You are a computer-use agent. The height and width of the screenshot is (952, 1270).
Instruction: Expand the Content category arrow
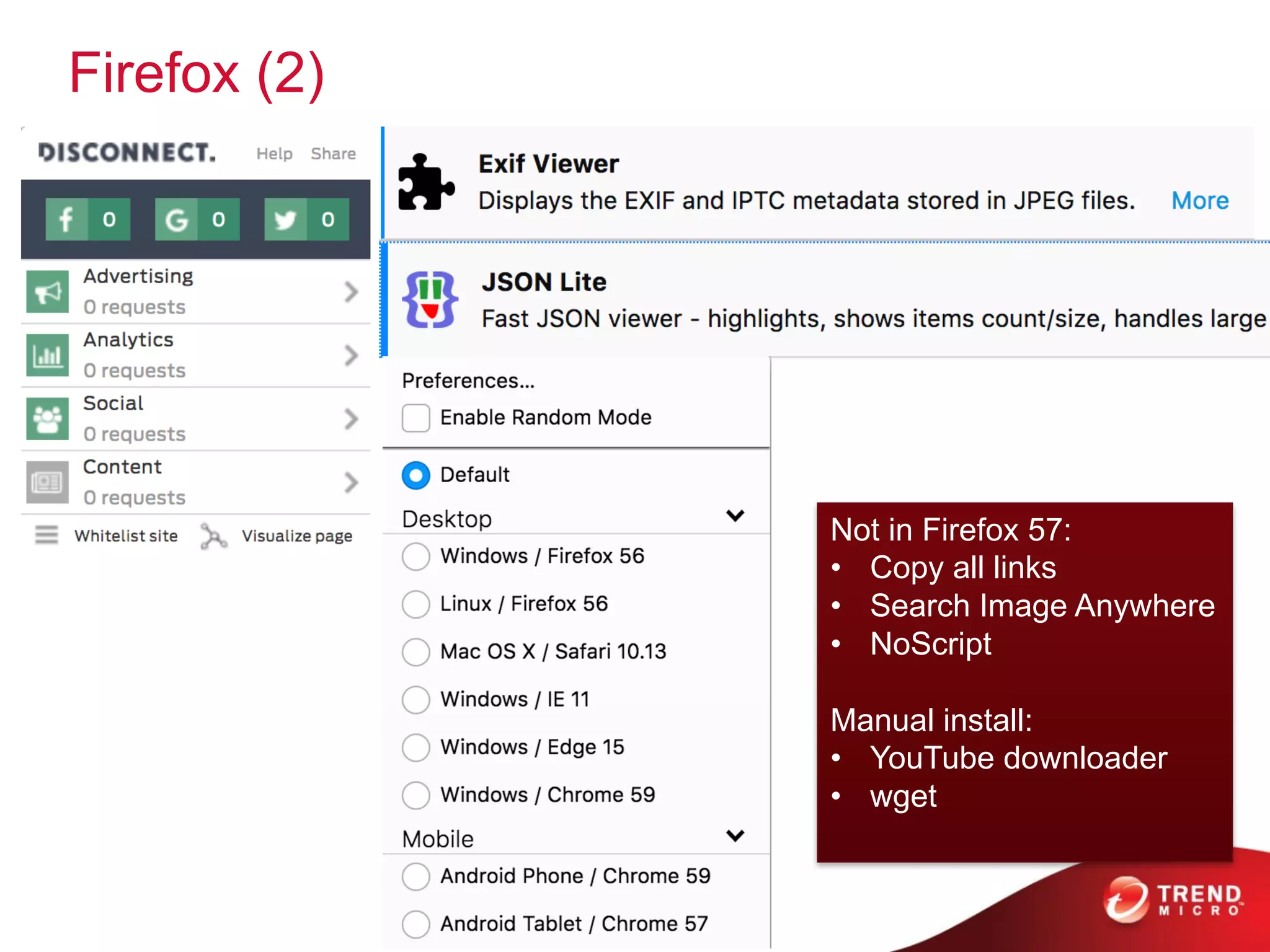pyautogui.click(x=352, y=482)
